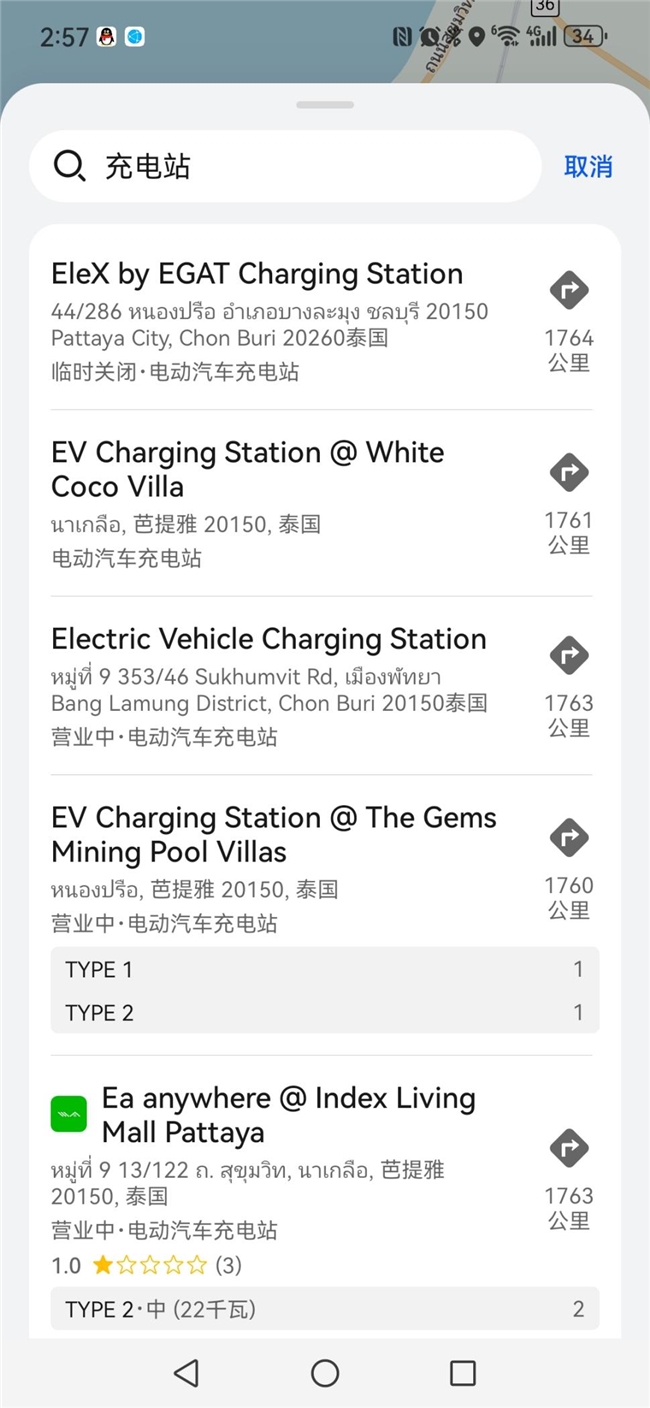
Task: Get directions to EleX by EGAT station
Action: click(x=569, y=290)
